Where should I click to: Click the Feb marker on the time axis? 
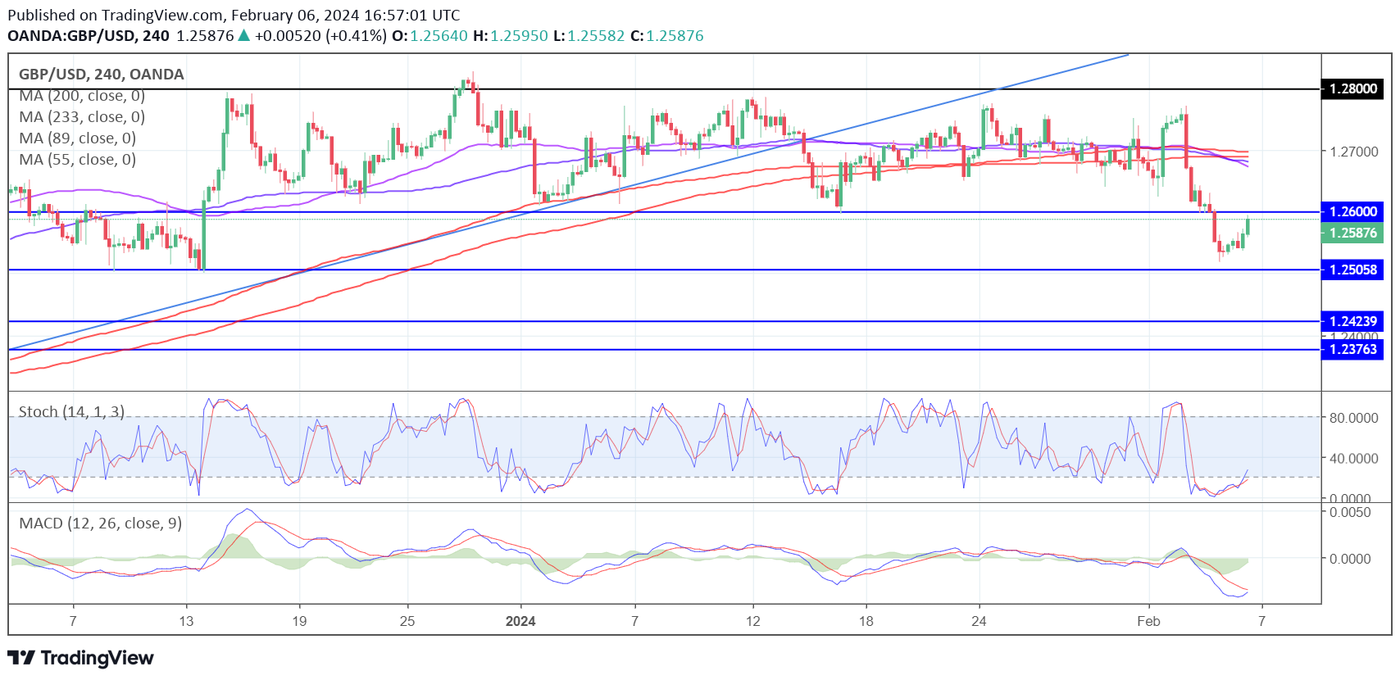[x=1148, y=621]
